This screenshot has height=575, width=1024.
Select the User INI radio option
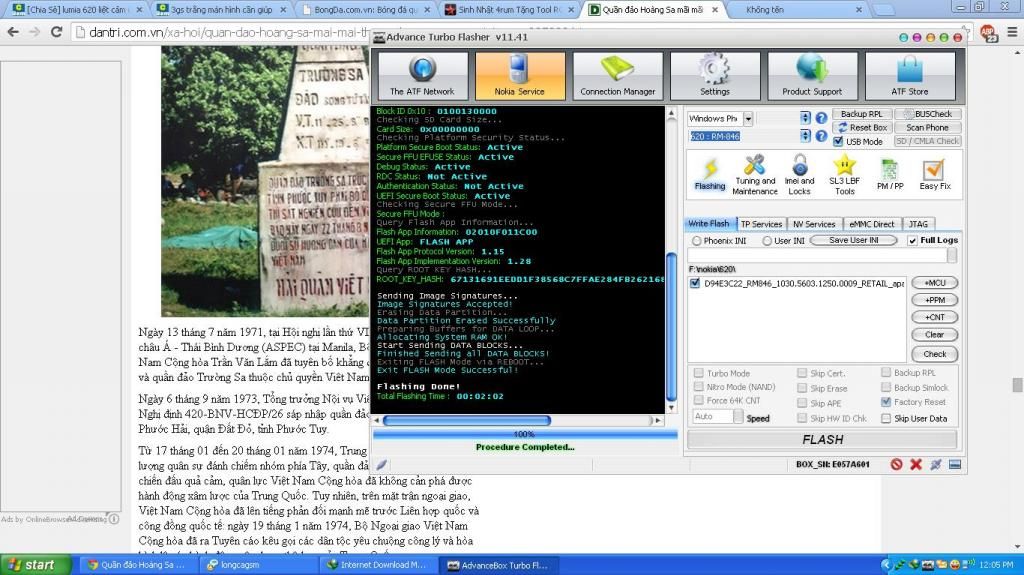pyautogui.click(x=767, y=240)
